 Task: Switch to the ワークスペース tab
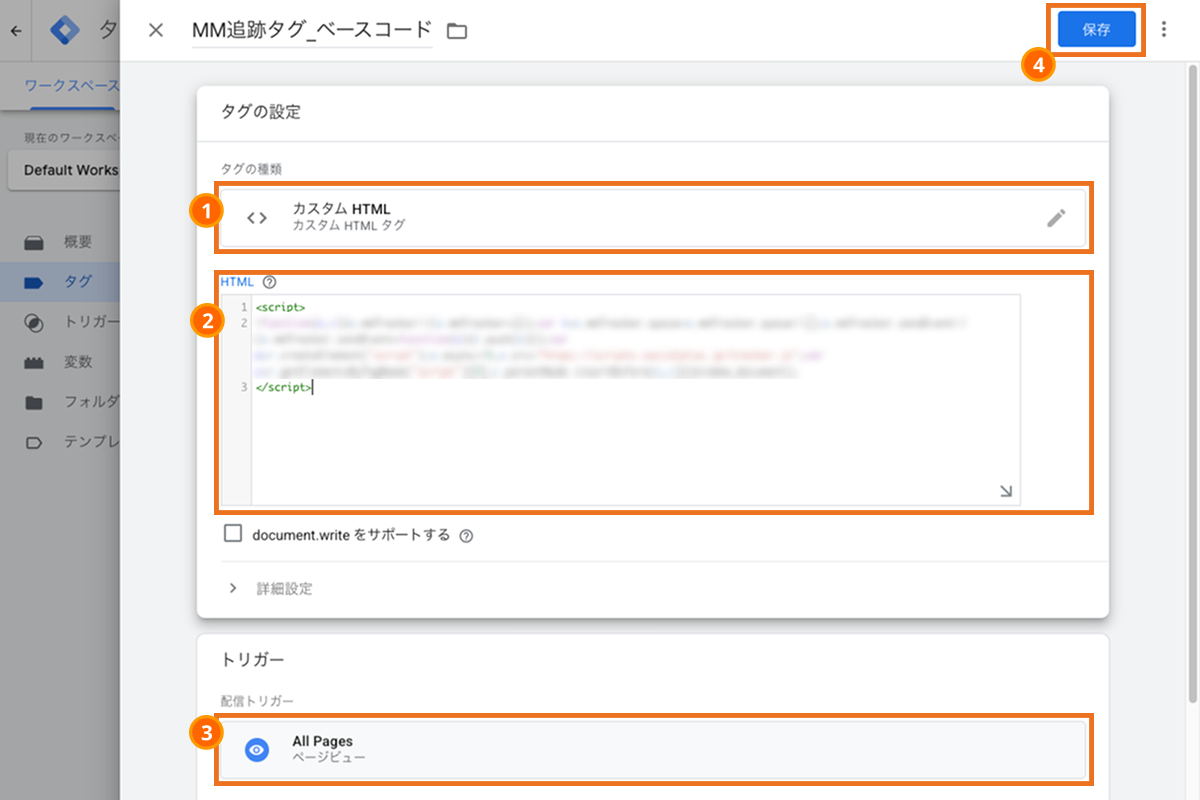pyautogui.click(x=72, y=87)
